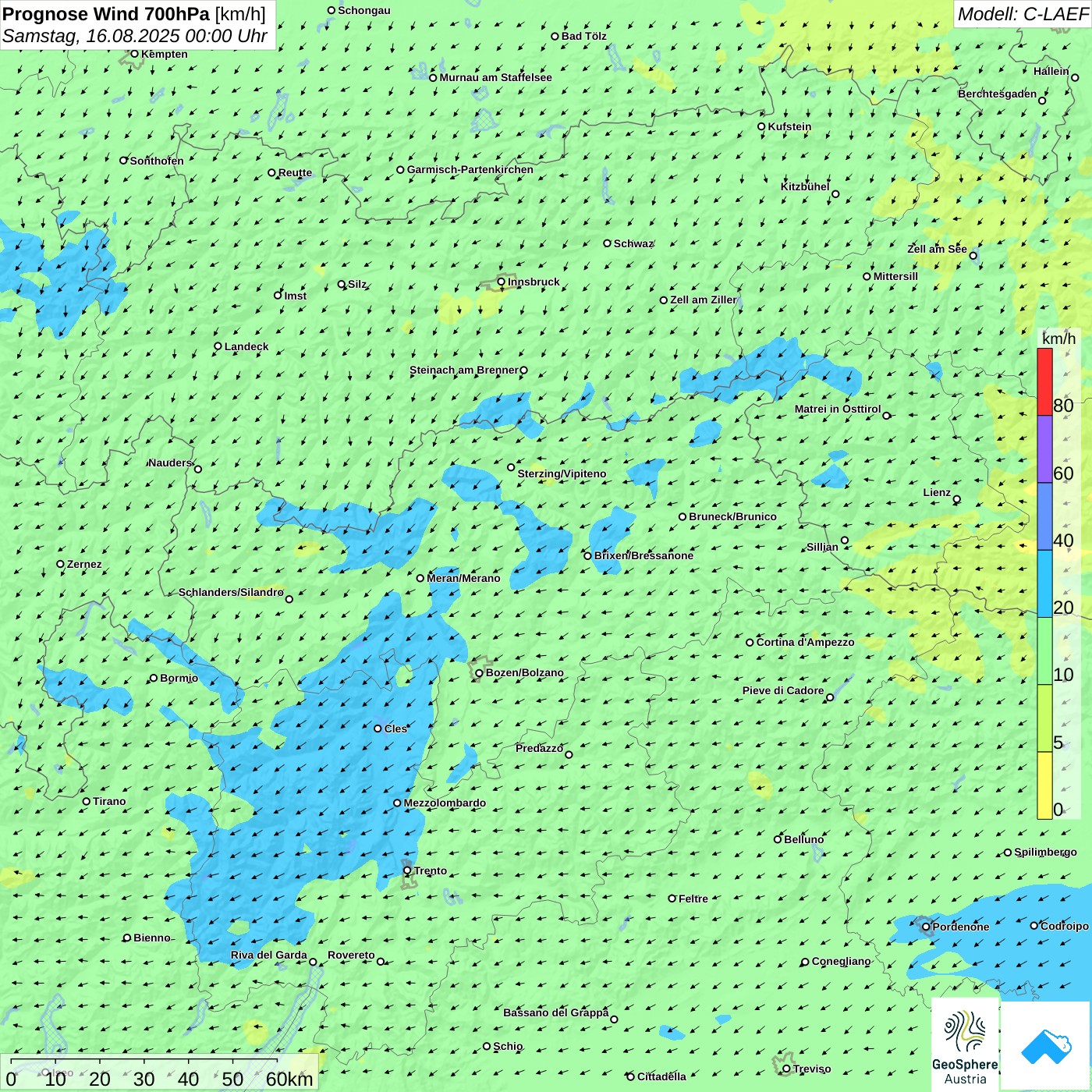Click the yellow 0 km/h legend color
Screen dimensions: 1092x1092
pyautogui.click(x=1044, y=785)
